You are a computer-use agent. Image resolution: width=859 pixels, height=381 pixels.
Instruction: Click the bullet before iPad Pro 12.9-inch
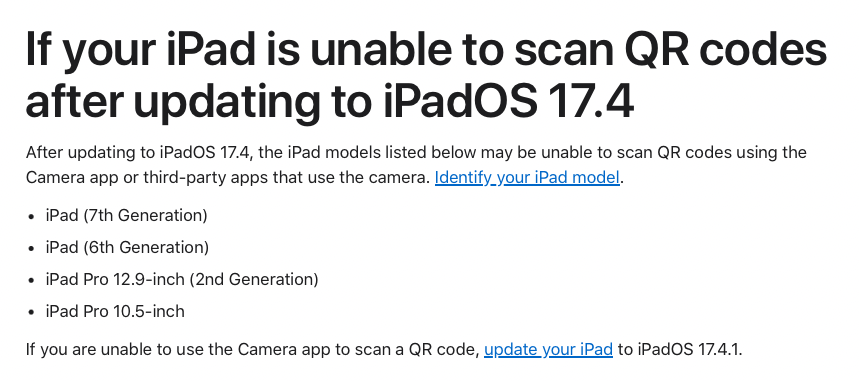[x=31, y=280]
